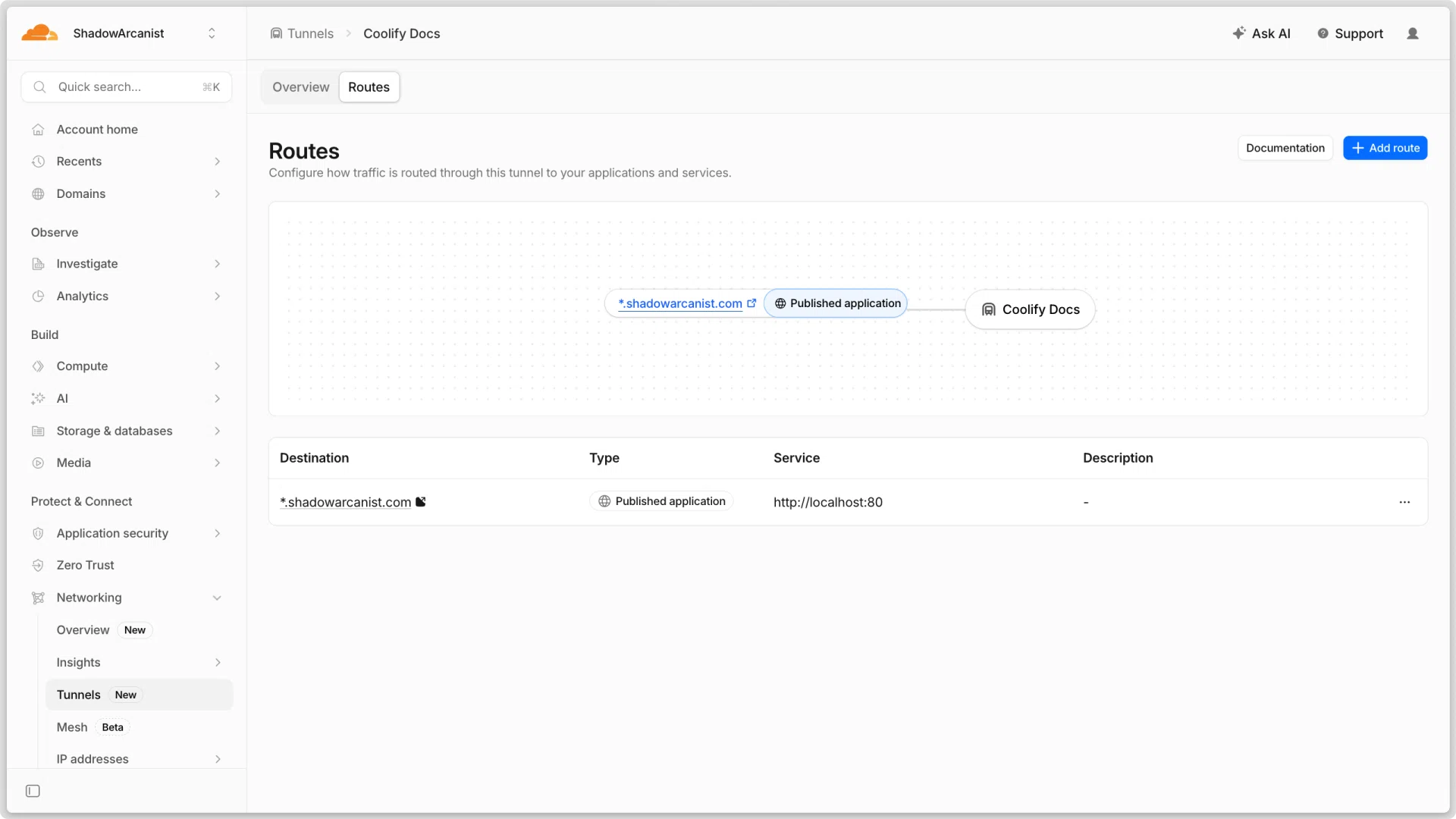Switch to the Overview tab
Image resolution: width=1456 pixels, height=819 pixels.
(x=301, y=87)
